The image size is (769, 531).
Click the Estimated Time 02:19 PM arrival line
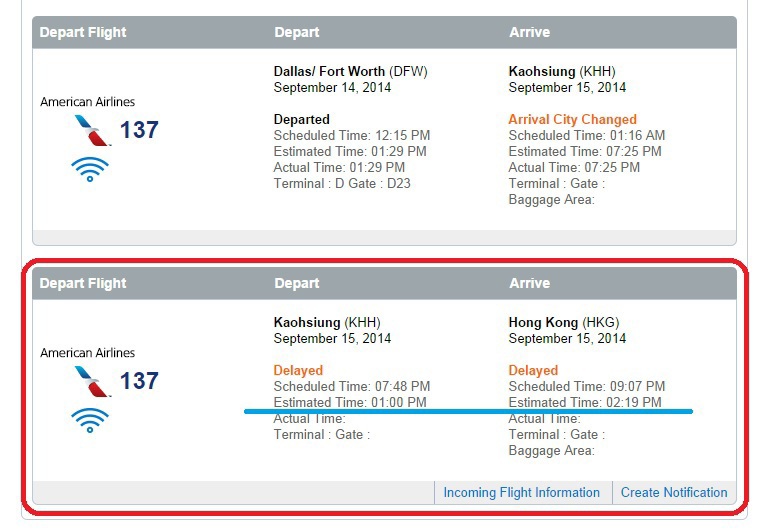[x=585, y=402]
